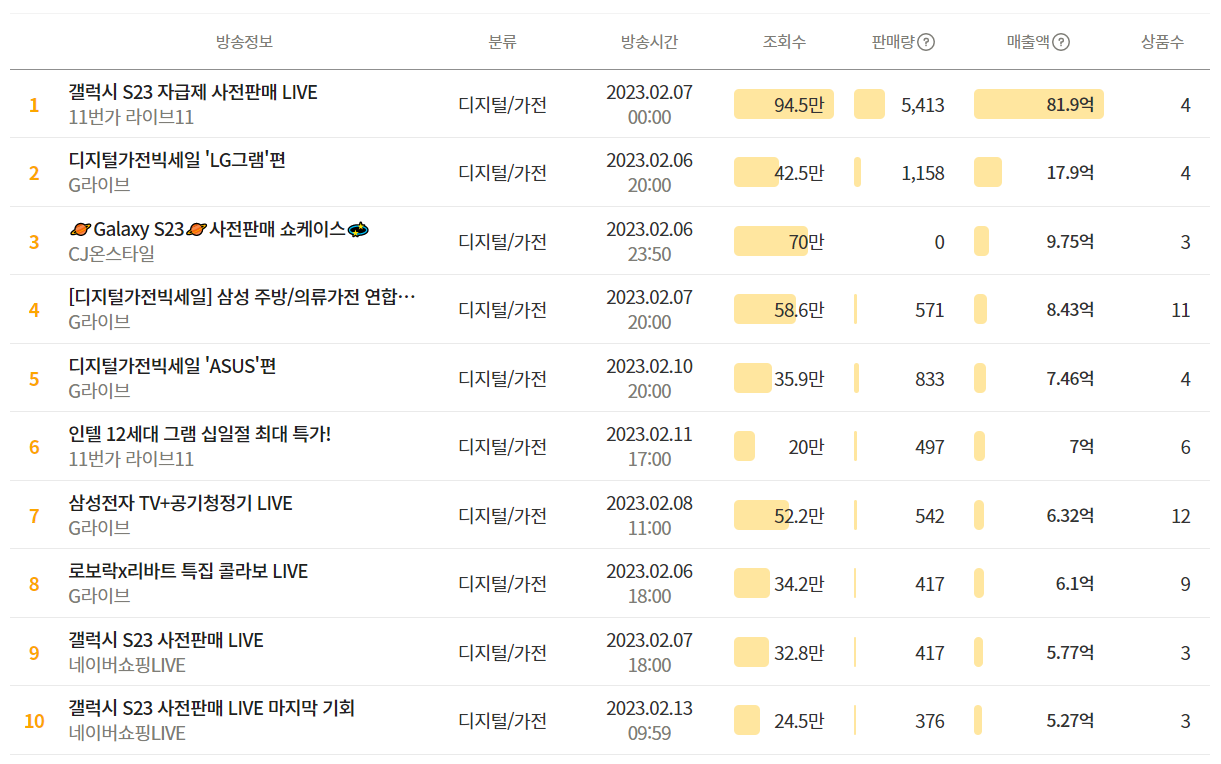Screen dimensions: 1221x764
Task: Click broadcast time 2023.02.08 11:00
Action: (649, 515)
